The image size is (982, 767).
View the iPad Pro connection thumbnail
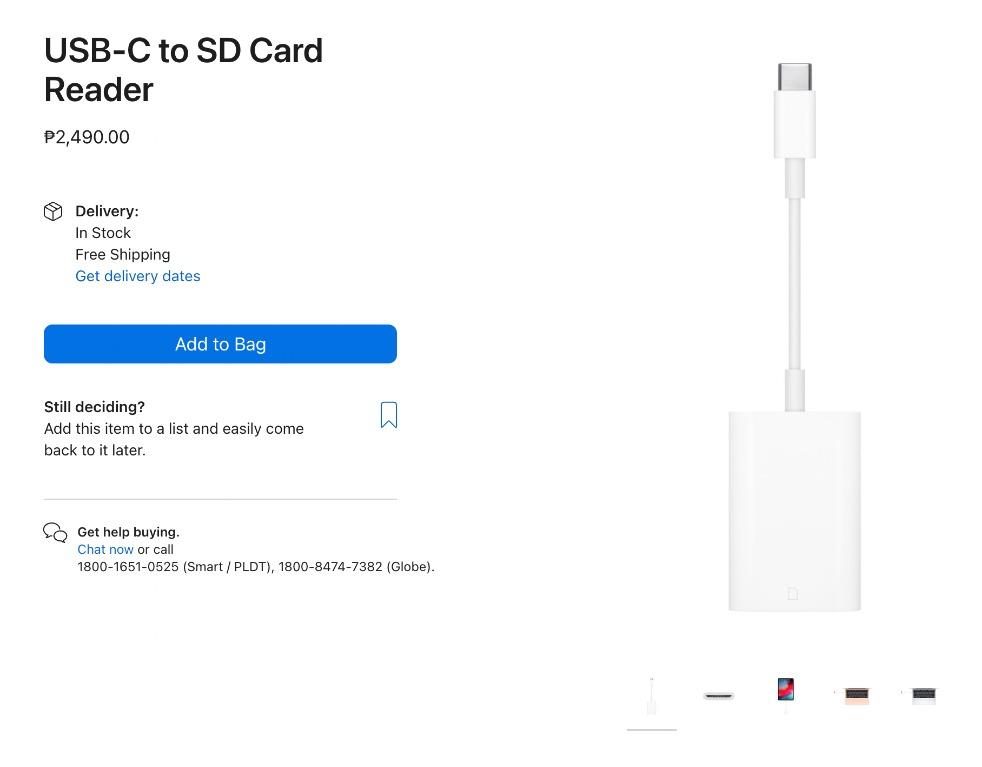[x=785, y=689]
